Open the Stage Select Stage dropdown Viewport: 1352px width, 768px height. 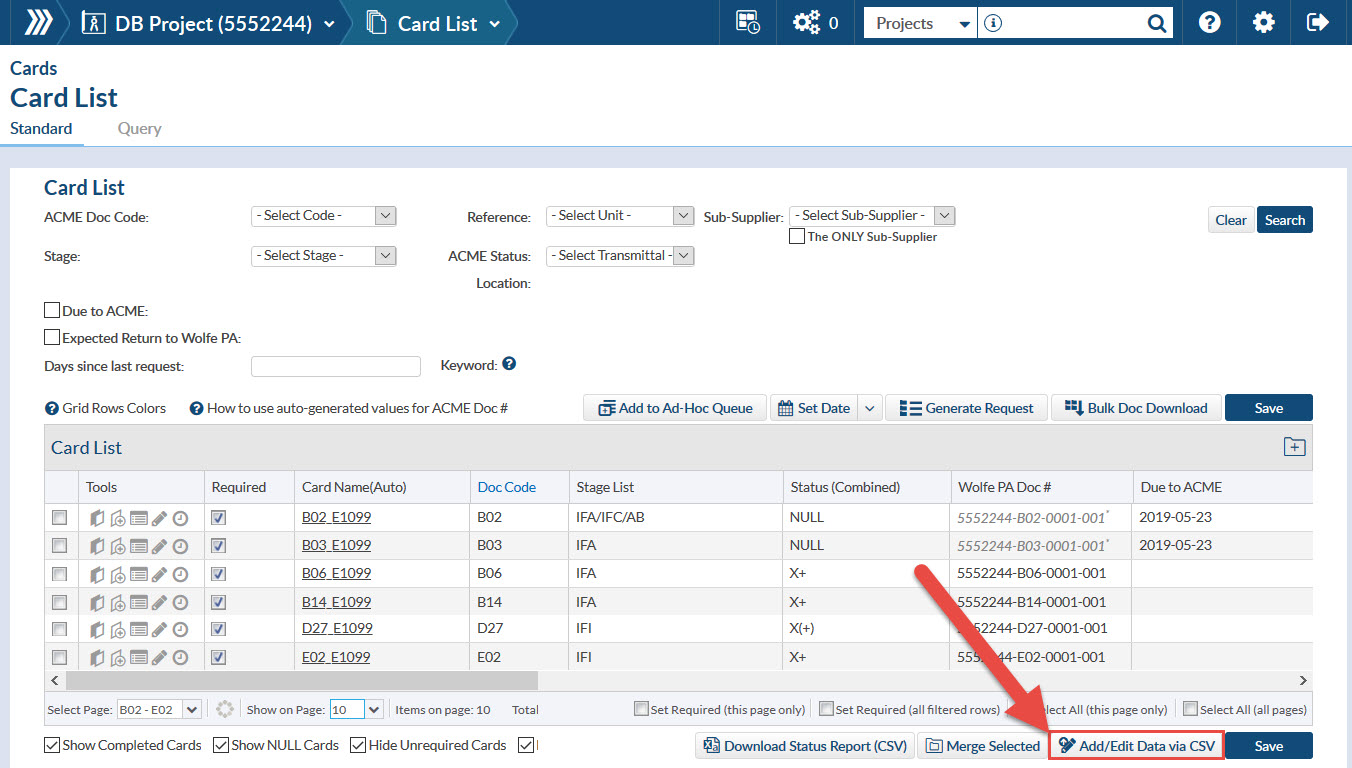324,256
